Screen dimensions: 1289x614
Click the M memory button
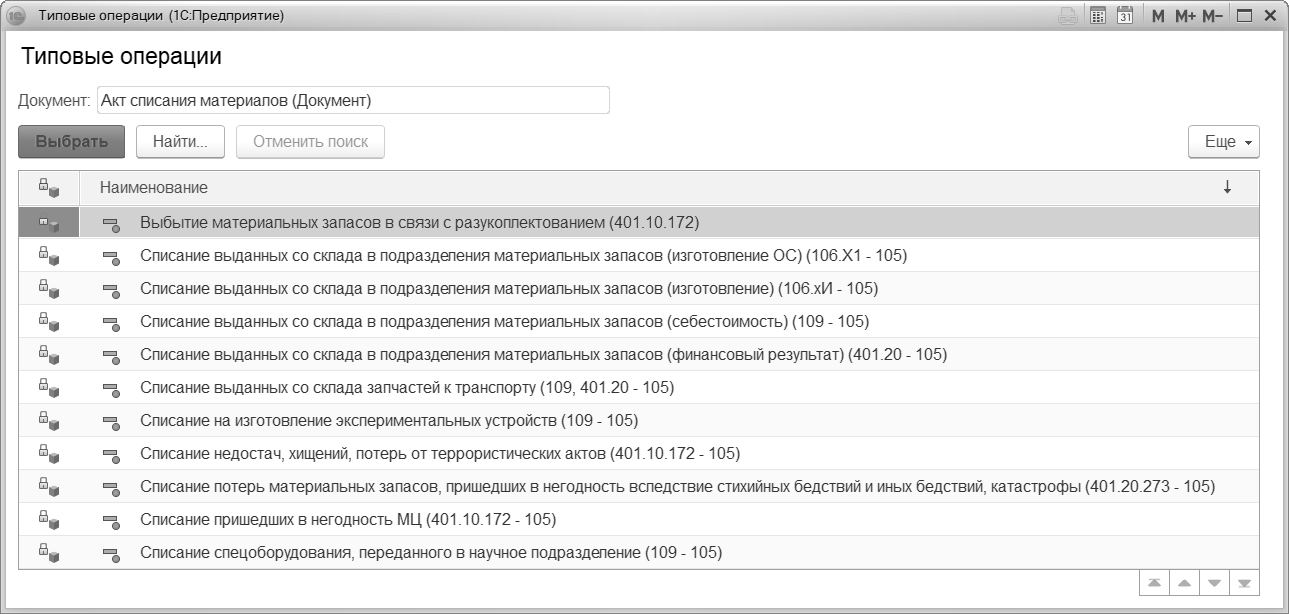[x=1158, y=16]
